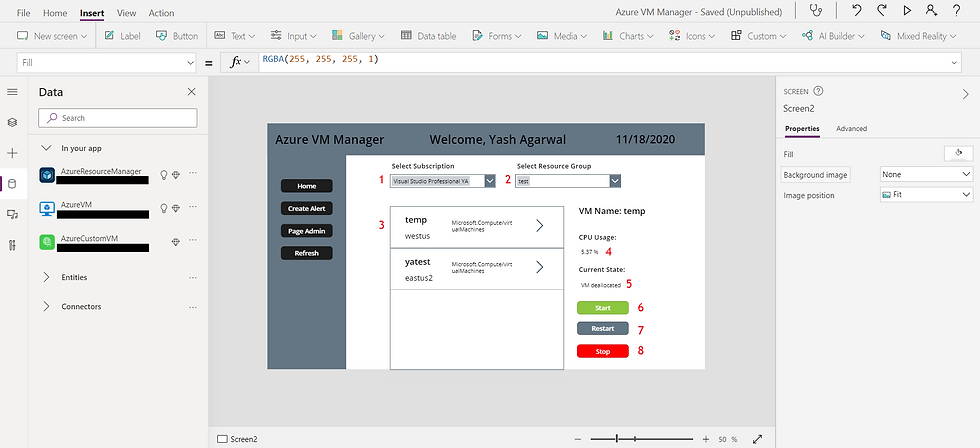Collapse the In your app section
This screenshot has width=980, height=448.
click(x=46, y=148)
